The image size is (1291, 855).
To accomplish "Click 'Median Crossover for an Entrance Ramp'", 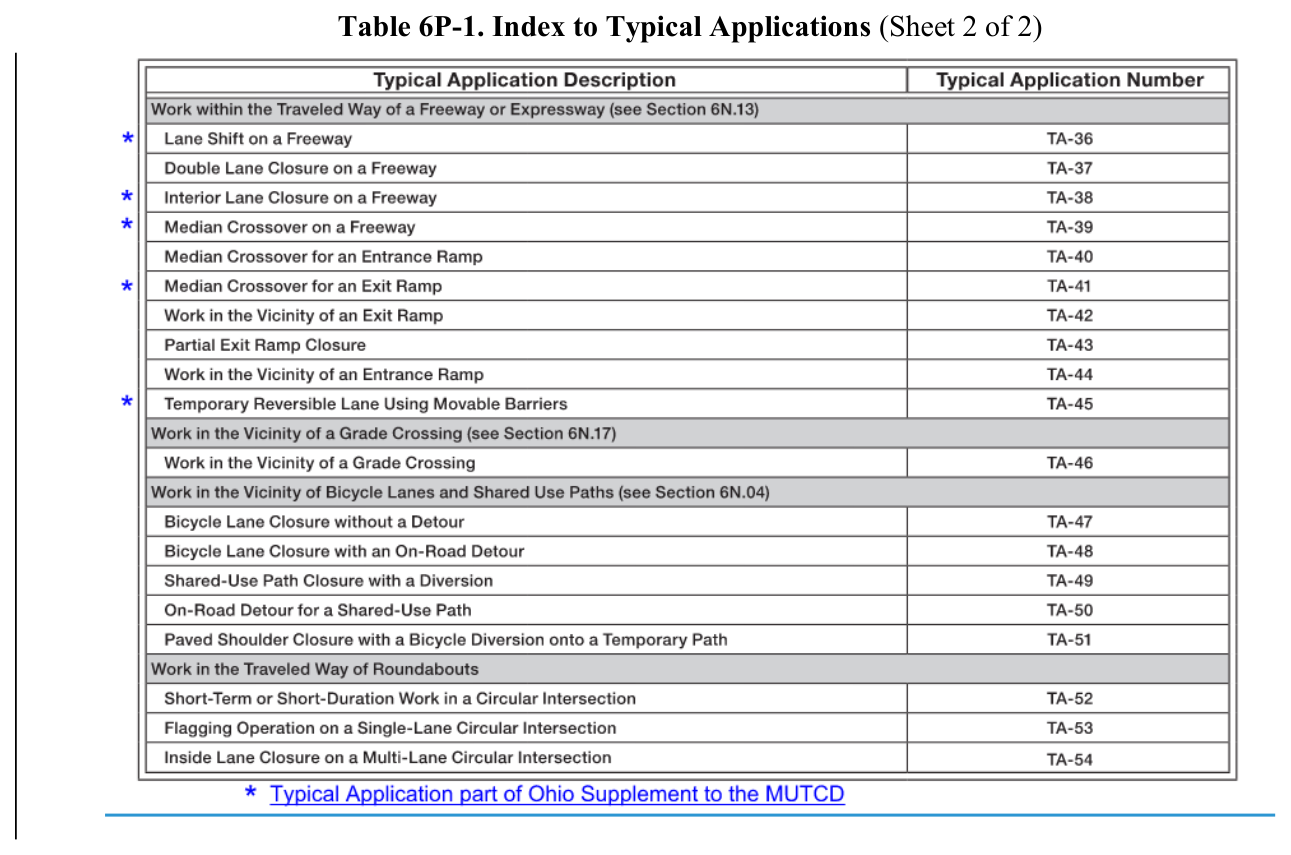I will click(x=323, y=257).
